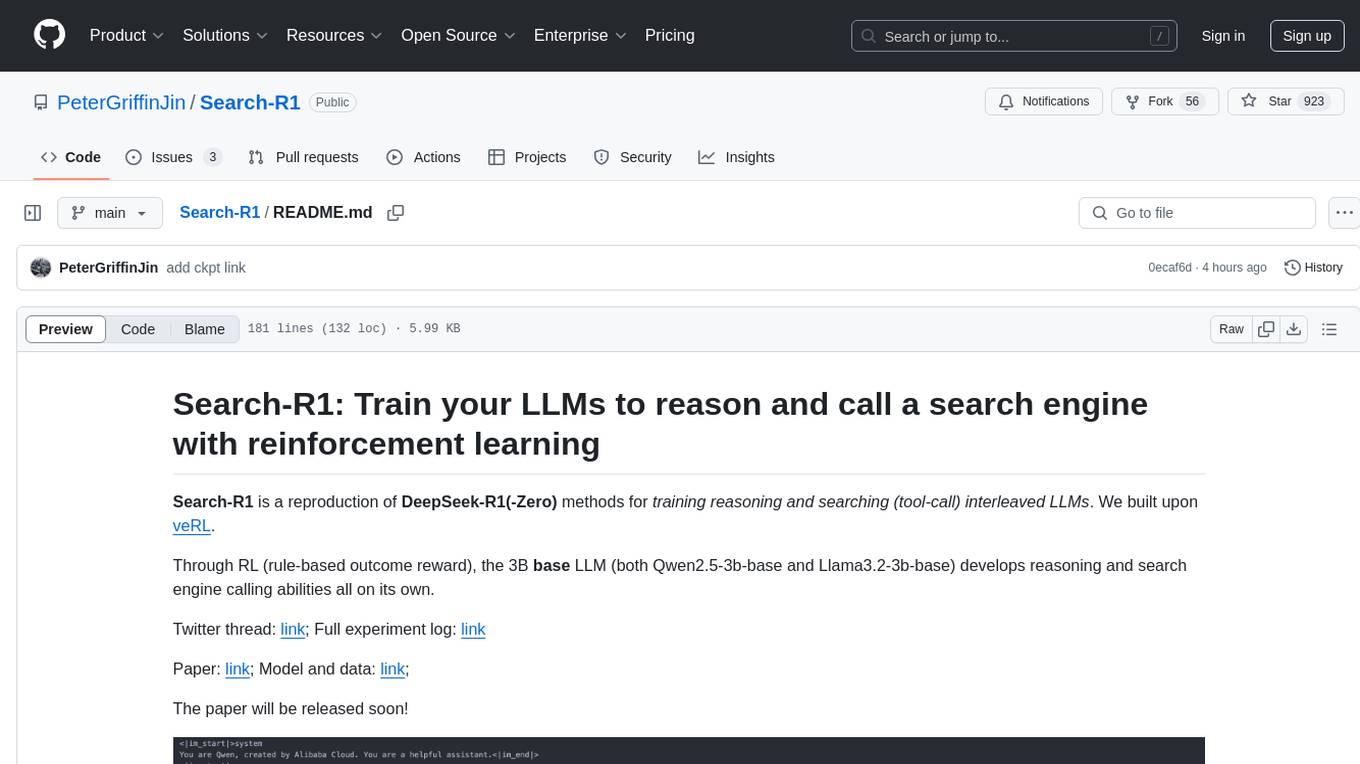This screenshot has width=1360, height=764.
Task: Star the repository
Action: point(1284,102)
